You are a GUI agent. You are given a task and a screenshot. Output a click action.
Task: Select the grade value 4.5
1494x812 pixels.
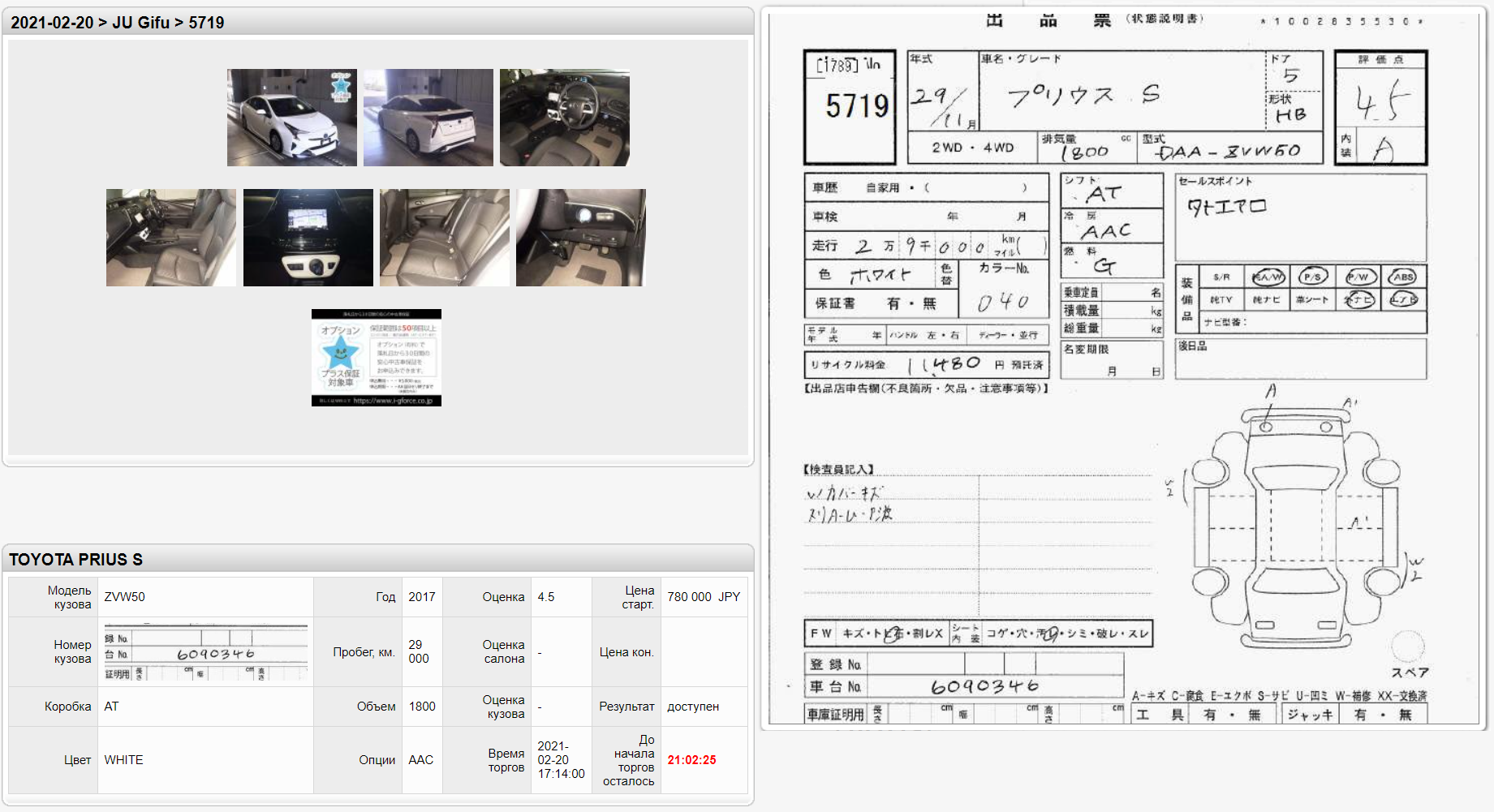pos(546,597)
